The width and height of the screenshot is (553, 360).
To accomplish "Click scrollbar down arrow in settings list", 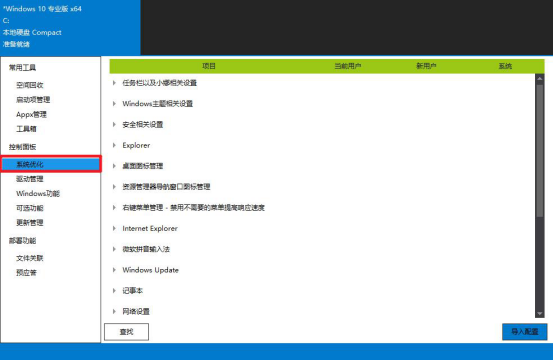I will point(540,313).
